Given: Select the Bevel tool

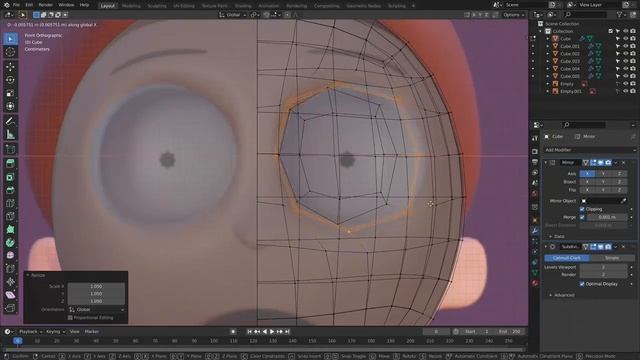Looking at the screenshot, I should pos(10,190).
